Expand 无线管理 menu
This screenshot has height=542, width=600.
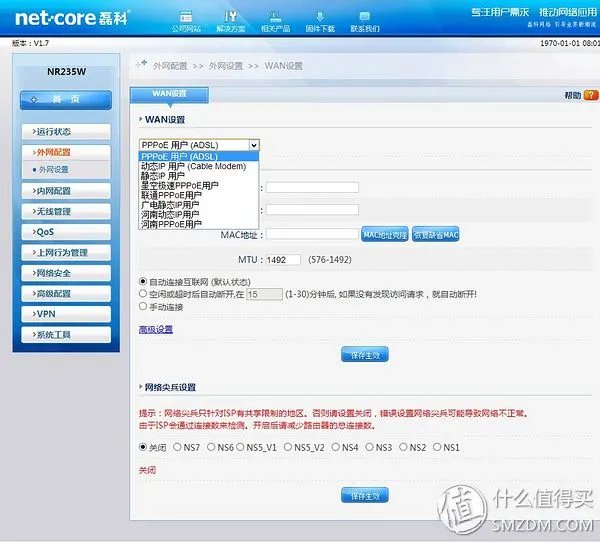pos(66,211)
